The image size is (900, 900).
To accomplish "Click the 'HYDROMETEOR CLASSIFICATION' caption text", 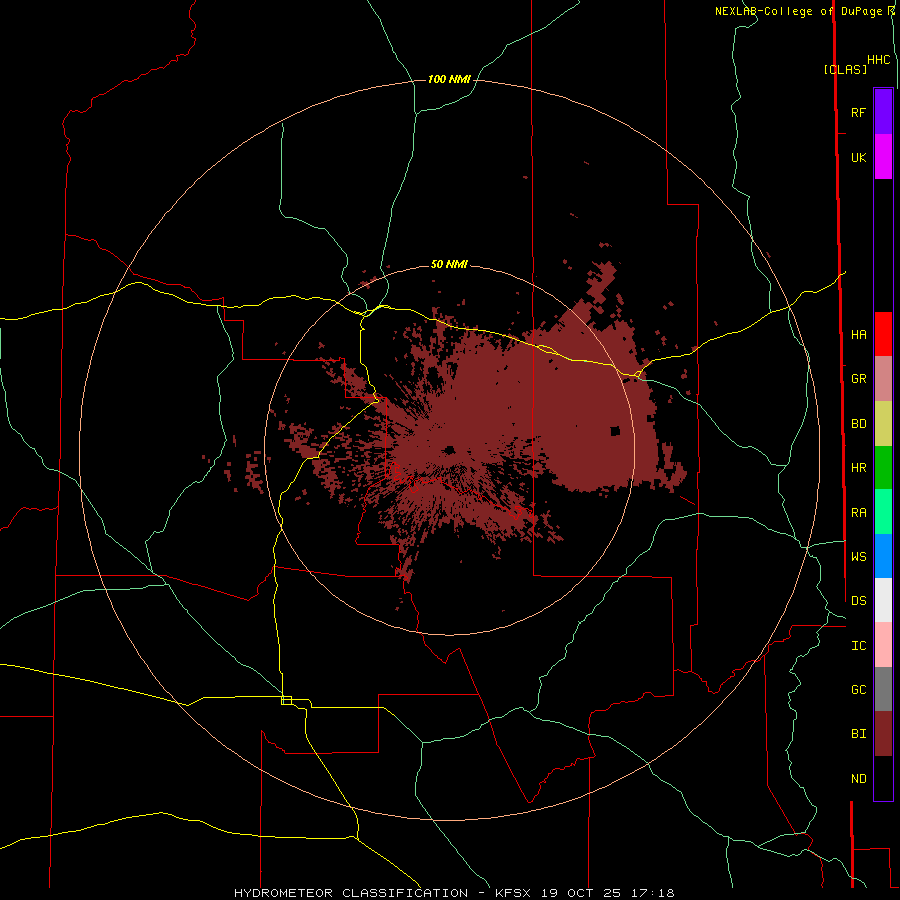I will 351,893.
